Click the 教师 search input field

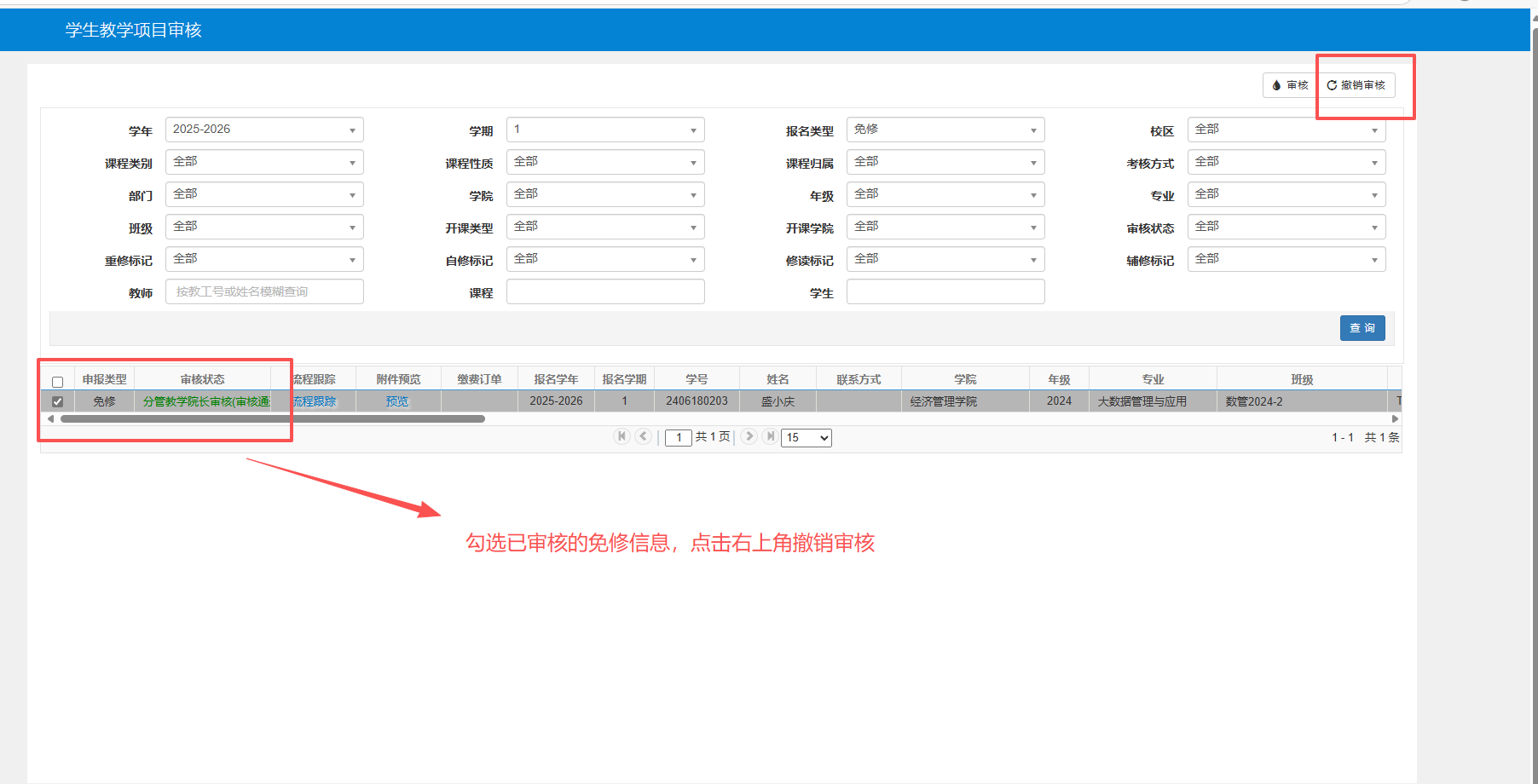(264, 291)
